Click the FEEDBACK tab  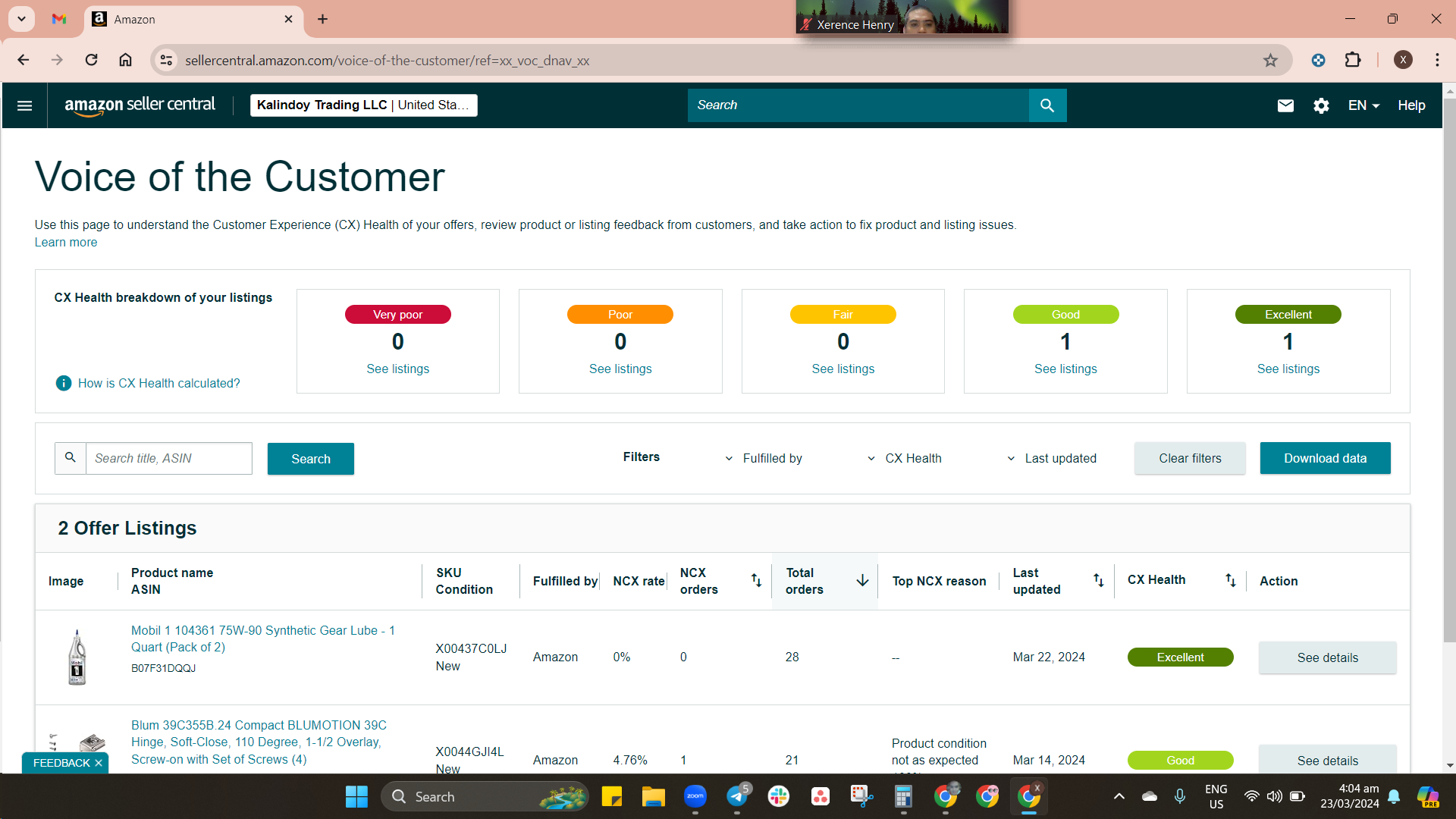point(61,763)
